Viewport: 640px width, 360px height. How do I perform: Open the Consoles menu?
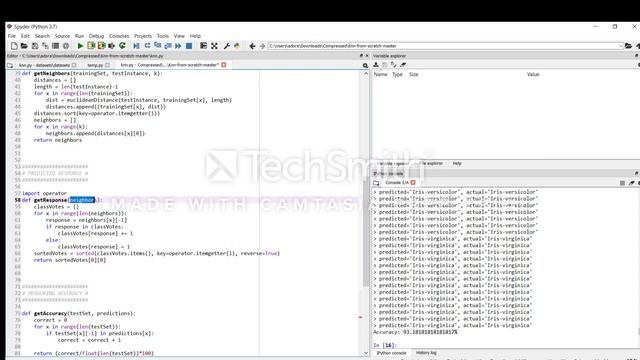pyautogui.click(x=119, y=36)
